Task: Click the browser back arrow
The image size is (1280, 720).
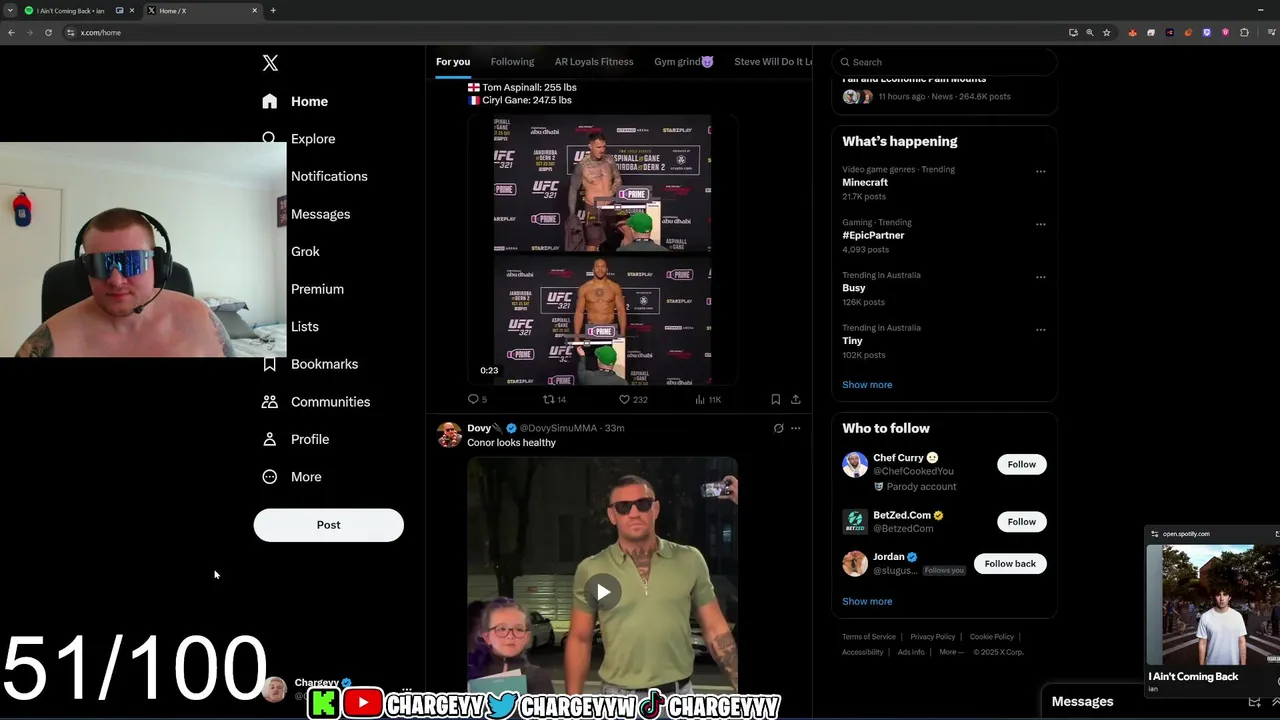Action: 11,32
